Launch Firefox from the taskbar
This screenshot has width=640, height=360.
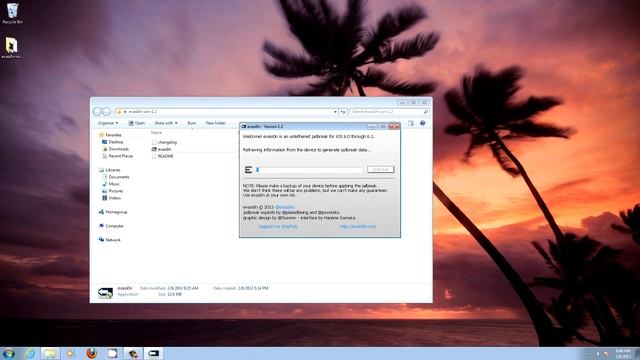92,353
